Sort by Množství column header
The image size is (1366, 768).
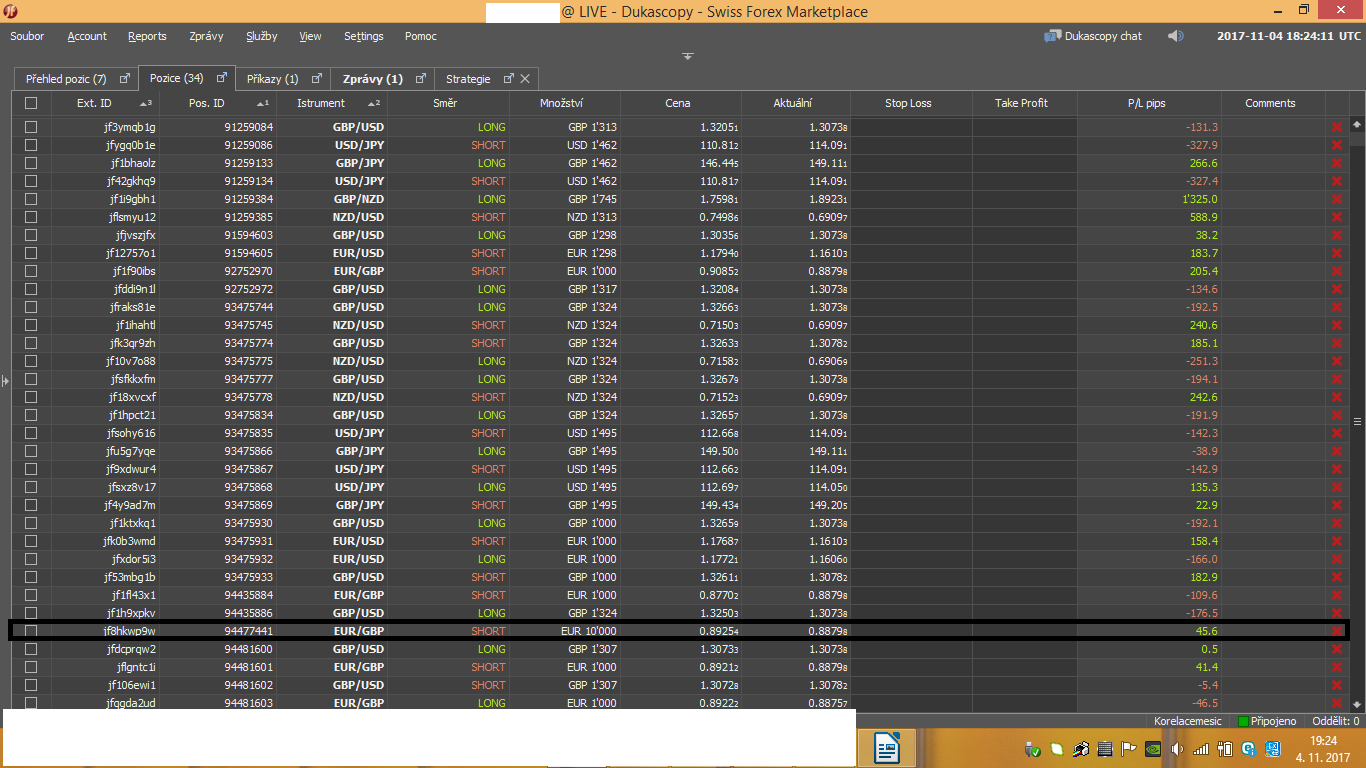[565, 103]
